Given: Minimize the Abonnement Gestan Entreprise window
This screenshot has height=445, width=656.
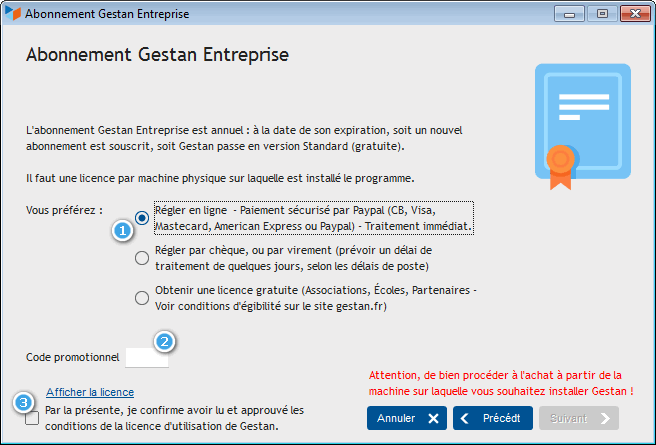Looking at the screenshot, I should click(572, 14).
